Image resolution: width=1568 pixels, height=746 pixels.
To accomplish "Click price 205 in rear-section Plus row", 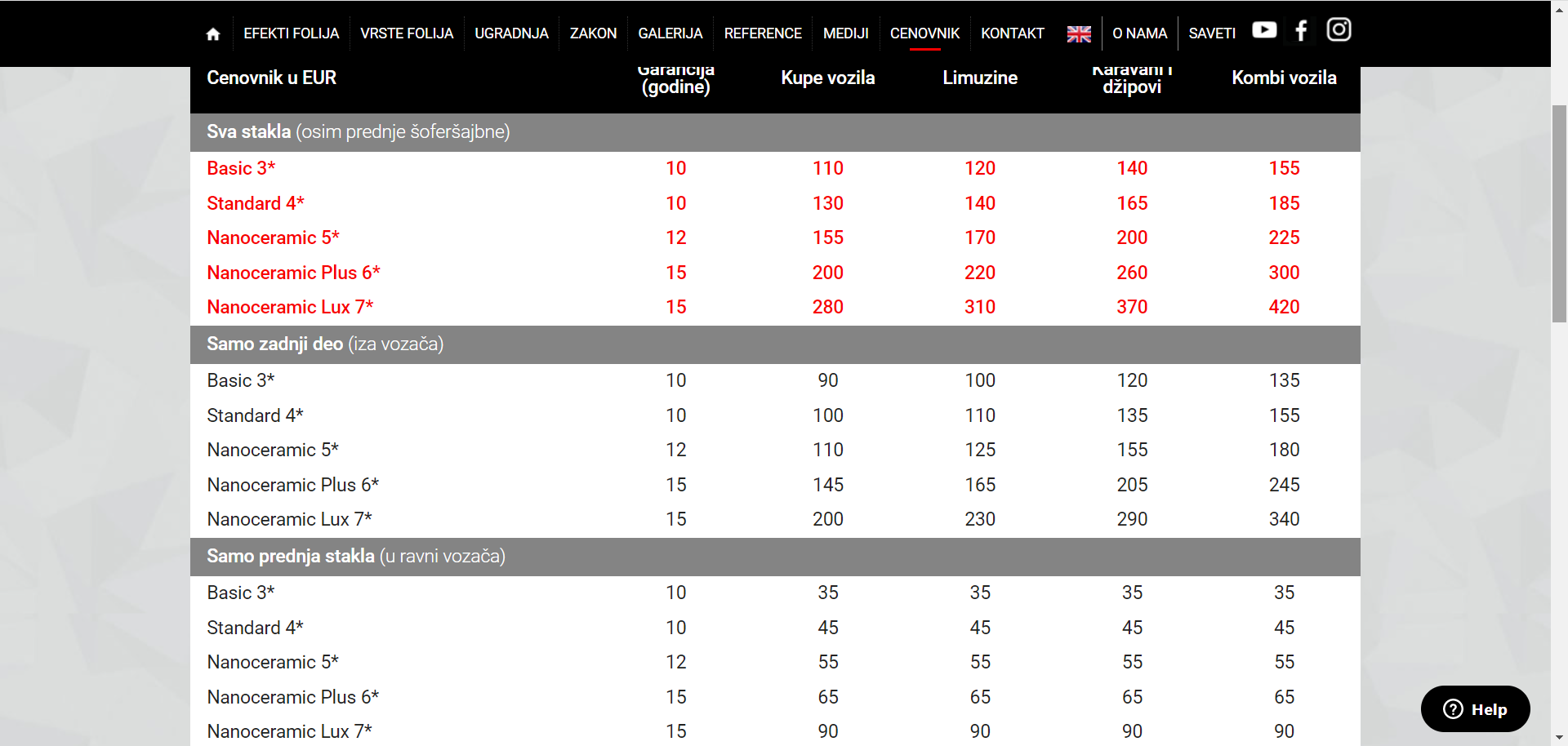I will click(x=1132, y=485).
